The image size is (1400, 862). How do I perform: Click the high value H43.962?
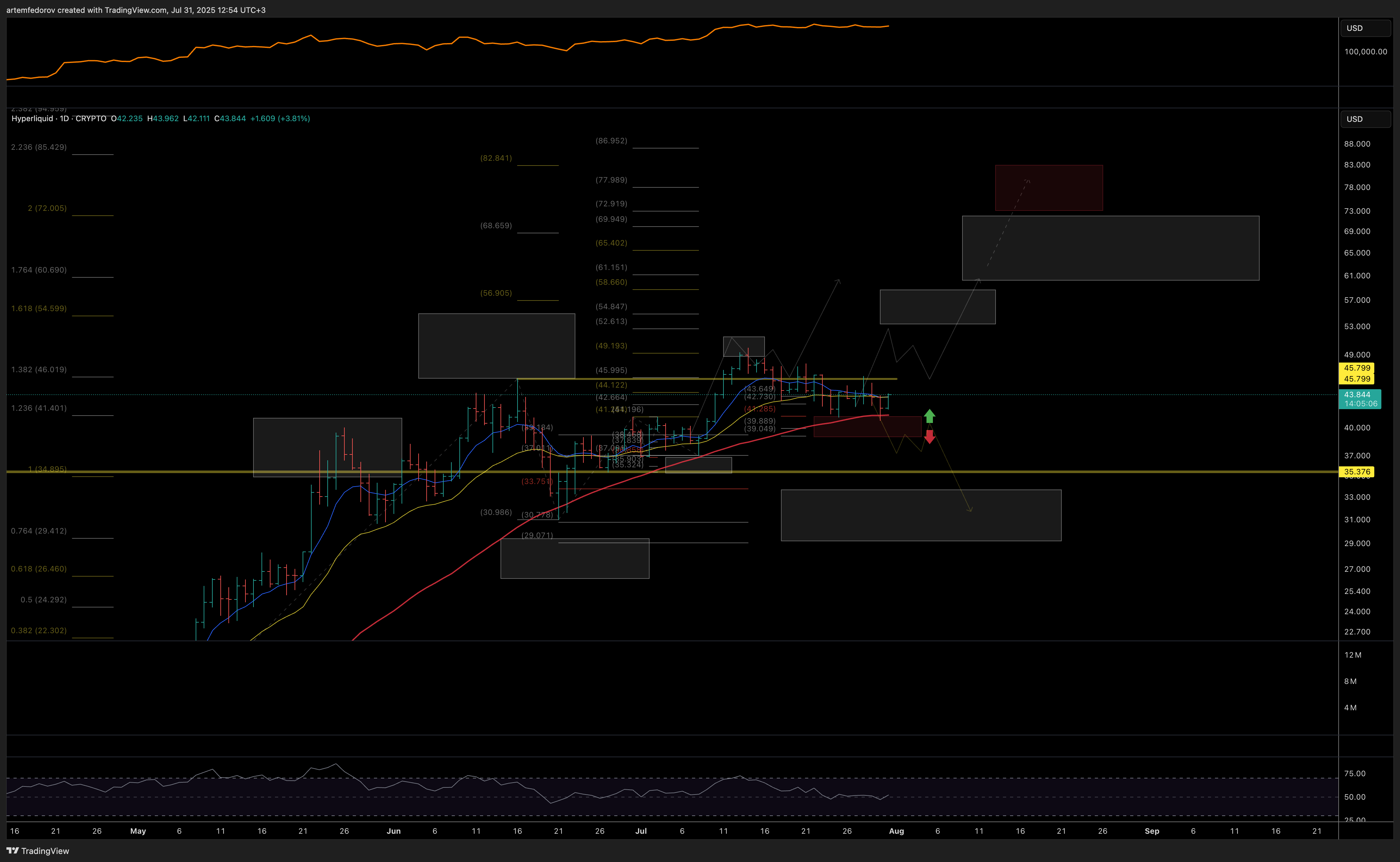coord(163,119)
